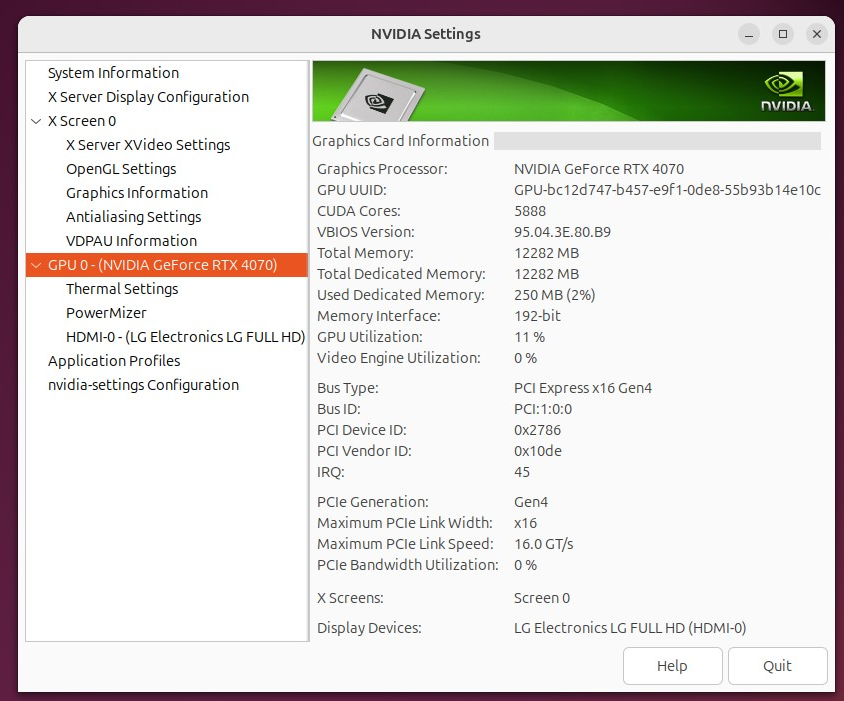Click the GPU UUID value text

667,190
